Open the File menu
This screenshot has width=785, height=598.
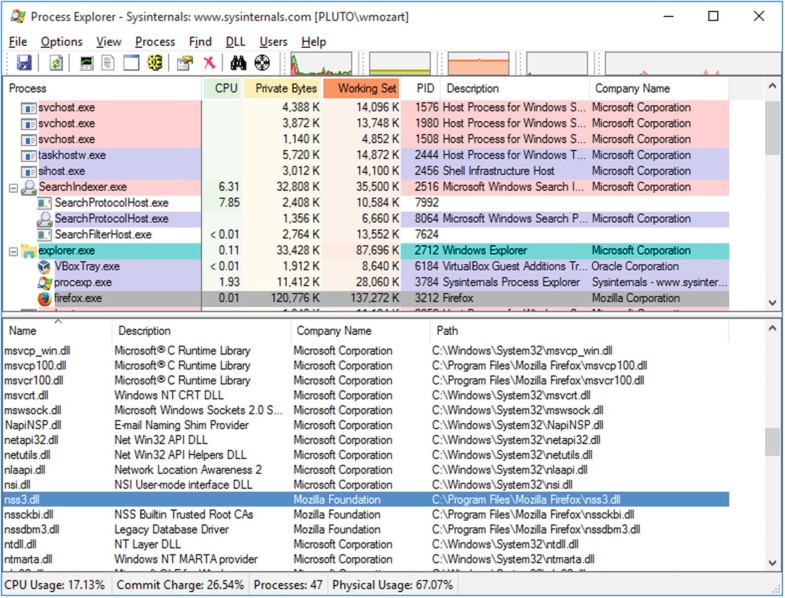18,42
